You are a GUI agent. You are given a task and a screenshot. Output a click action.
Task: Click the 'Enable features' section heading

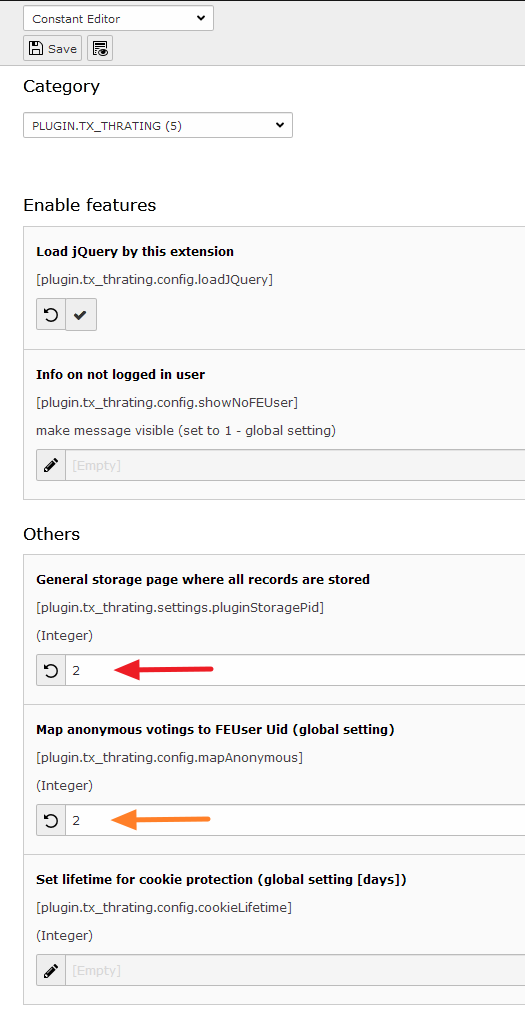pyautogui.click(x=90, y=205)
